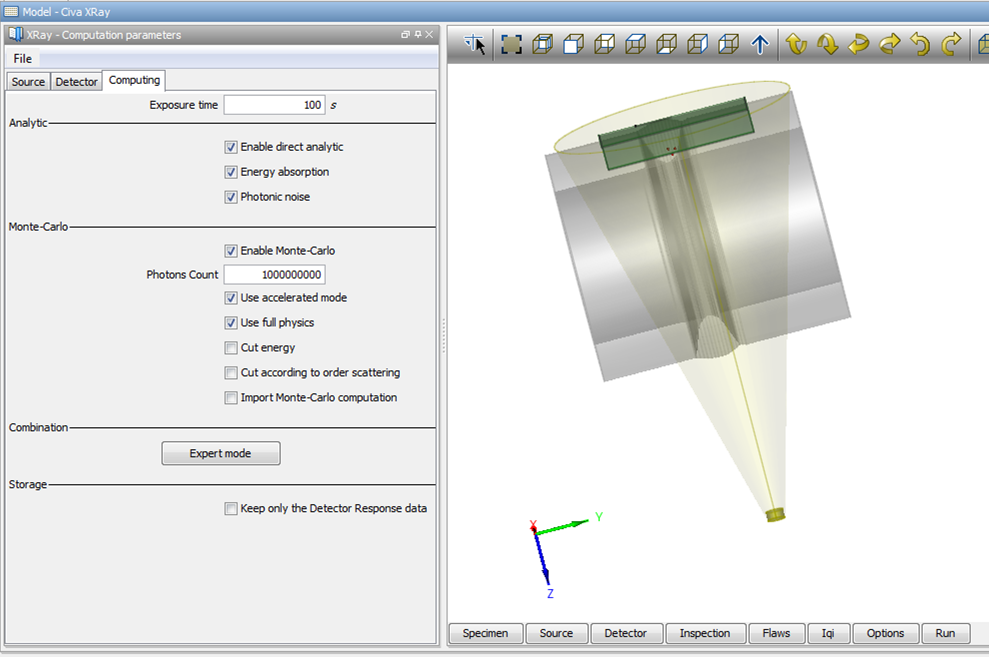This screenshot has width=989, height=657.
Task: Switch to the right-face cube view
Action: (697, 44)
